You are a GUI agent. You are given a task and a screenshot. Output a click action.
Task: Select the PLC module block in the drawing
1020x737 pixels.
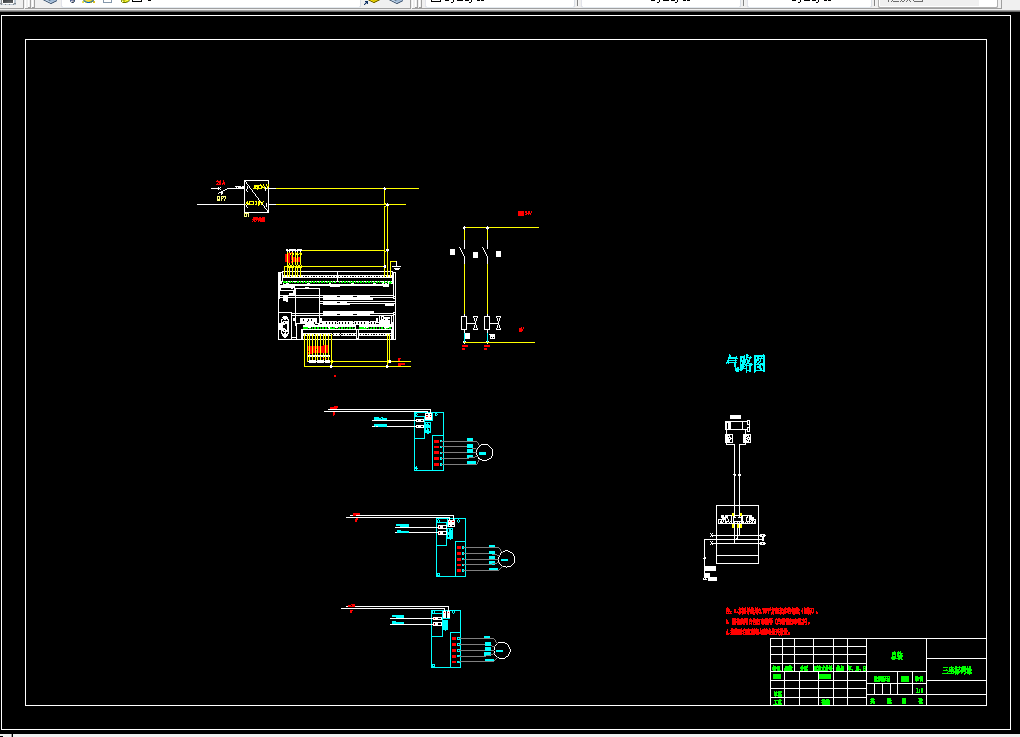(337, 305)
